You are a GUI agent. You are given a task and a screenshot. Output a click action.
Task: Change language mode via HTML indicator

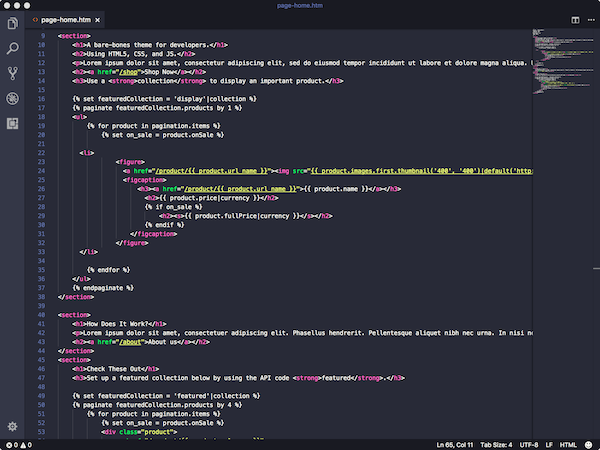[x=568, y=445]
